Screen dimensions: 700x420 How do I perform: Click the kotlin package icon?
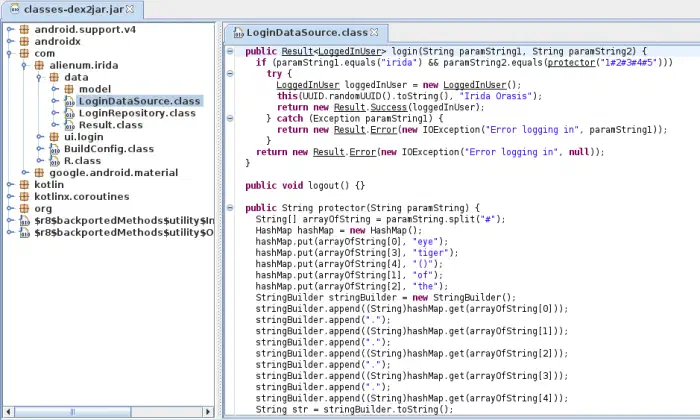[x=24, y=185]
